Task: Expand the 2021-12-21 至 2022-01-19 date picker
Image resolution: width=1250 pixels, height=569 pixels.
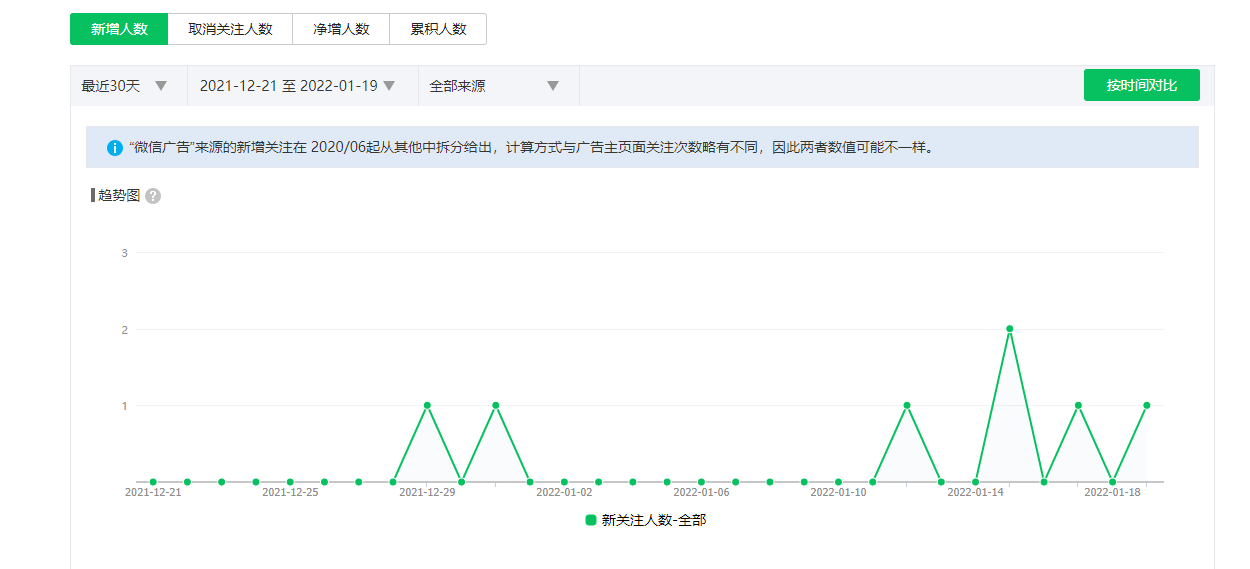Action: (298, 86)
